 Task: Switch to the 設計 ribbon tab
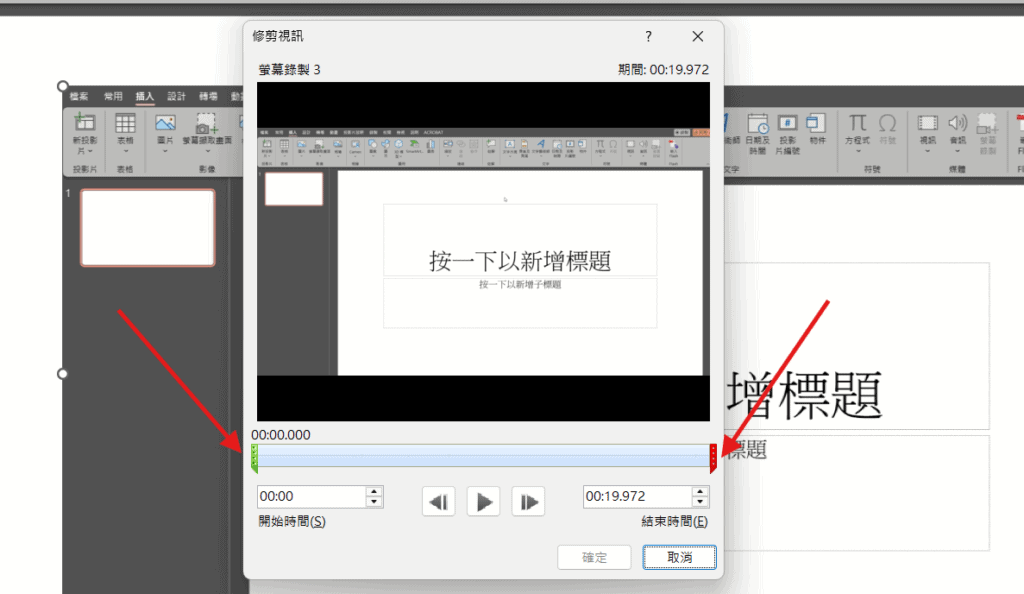pos(177,97)
